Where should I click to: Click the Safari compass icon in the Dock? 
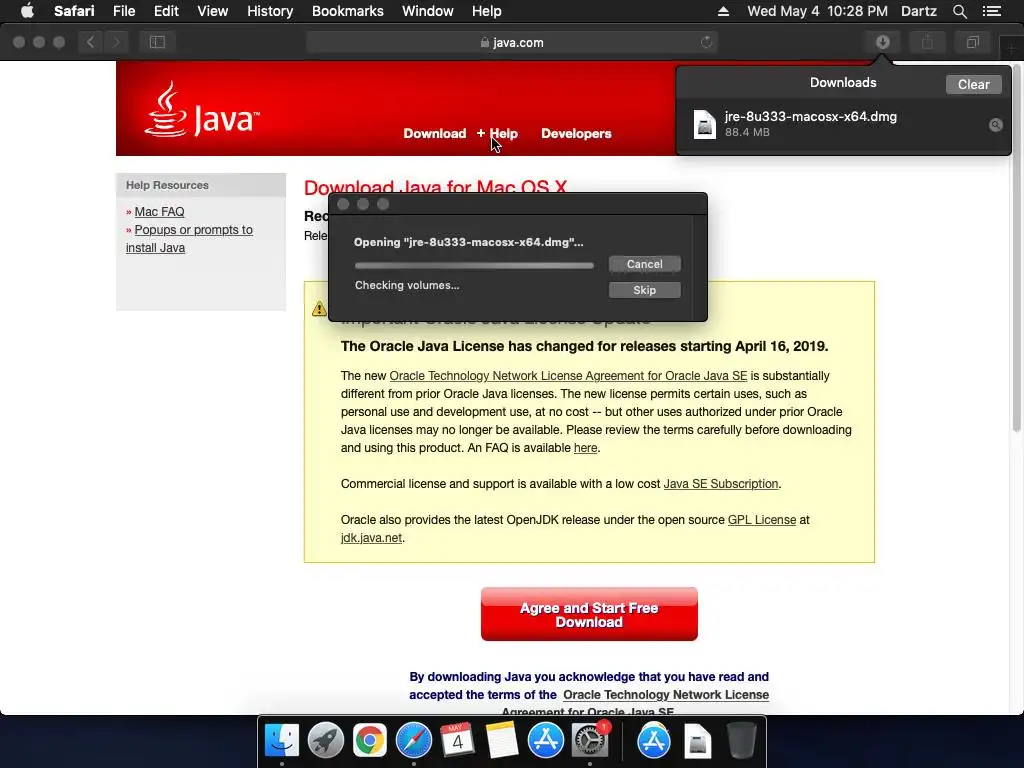pos(413,740)
